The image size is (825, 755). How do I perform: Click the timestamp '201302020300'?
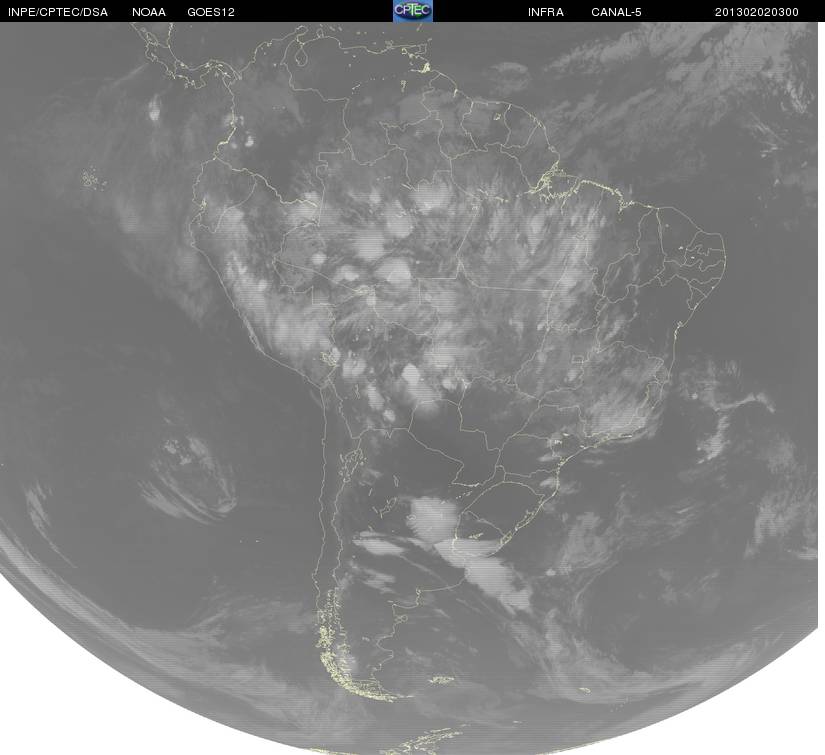pyautogui.click(x=757, y=12)
